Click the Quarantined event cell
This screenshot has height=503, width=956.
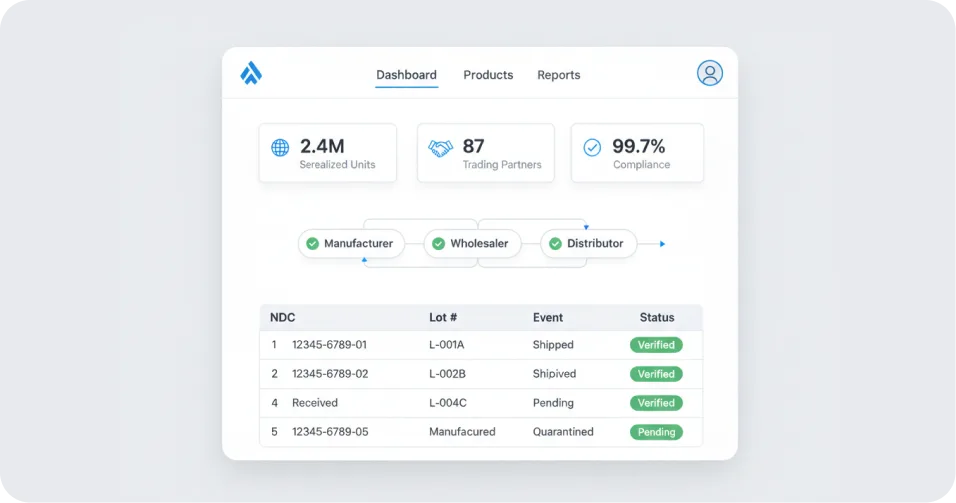click(563, 432)
